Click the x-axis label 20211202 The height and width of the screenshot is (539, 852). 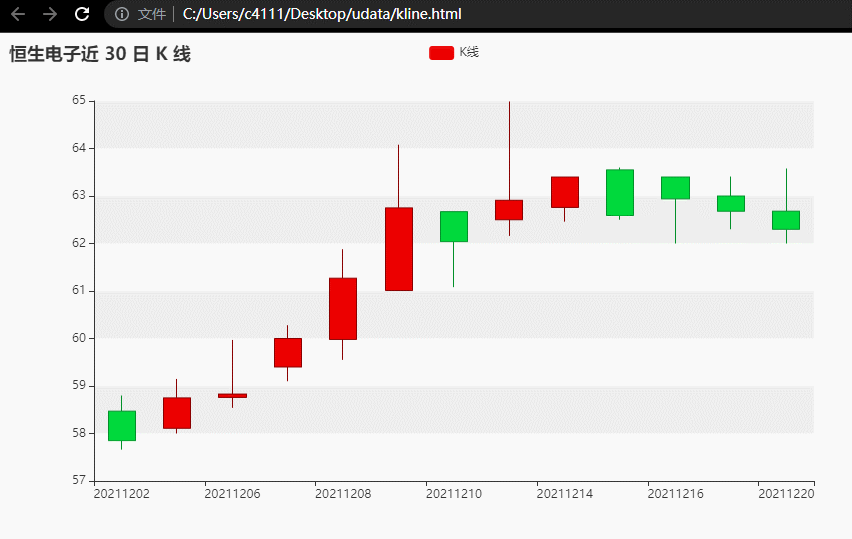click(122, 494)
